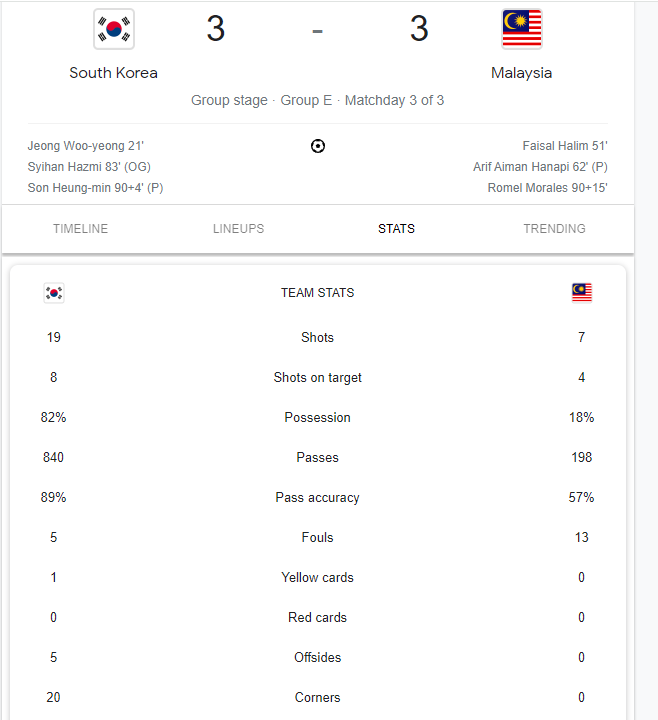Click the soccer ball goals icon

(x=318, y=146)
